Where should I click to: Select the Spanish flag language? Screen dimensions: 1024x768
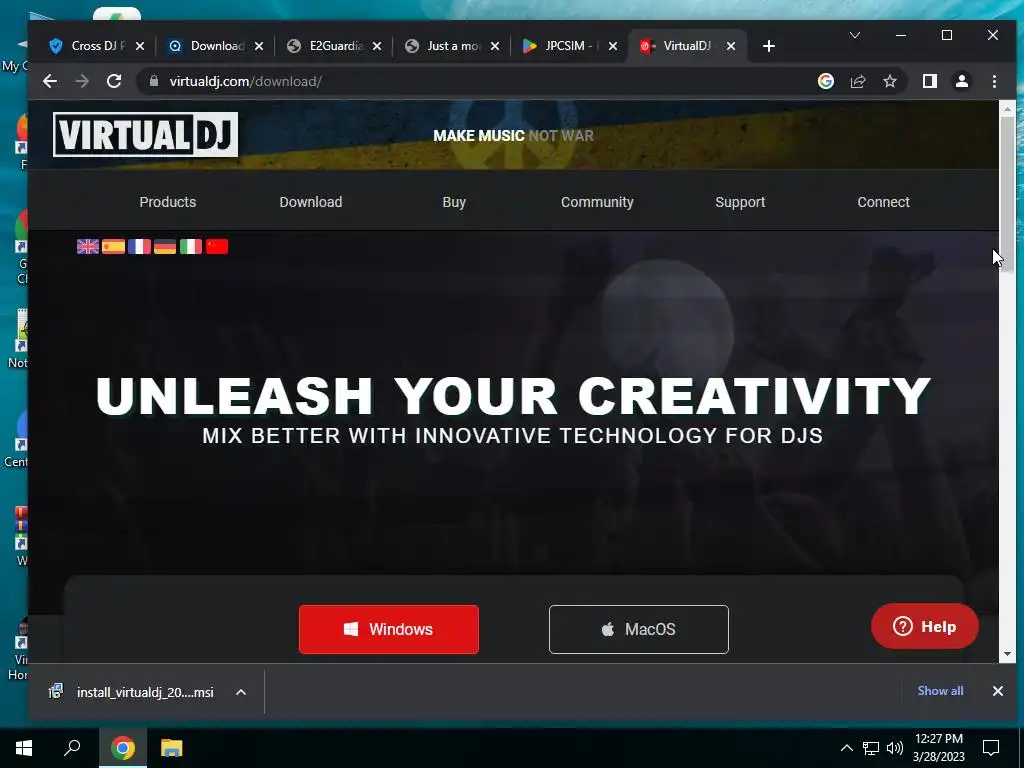(114, 246)
